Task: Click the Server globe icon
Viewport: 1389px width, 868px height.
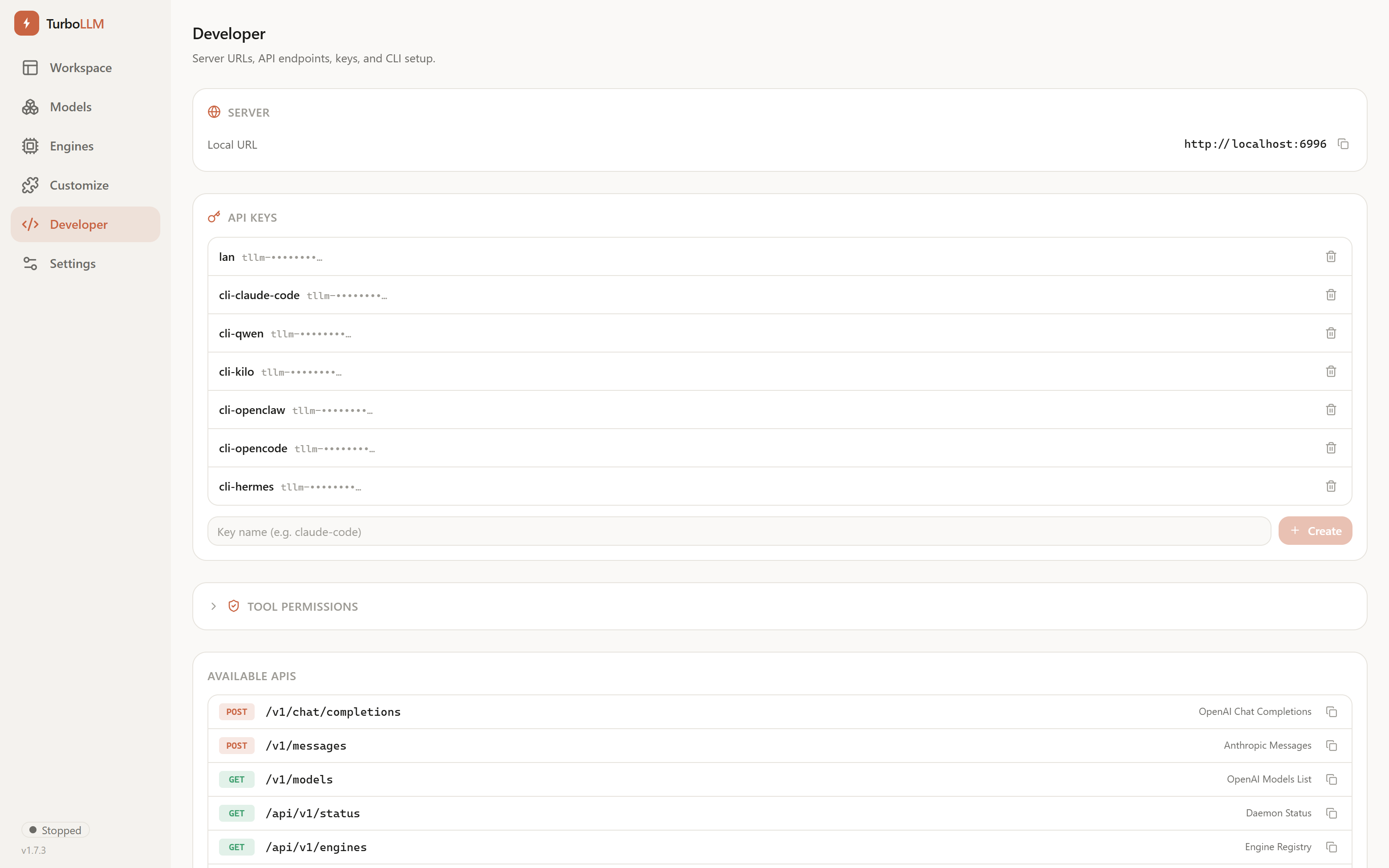Action: click(214, 112)
